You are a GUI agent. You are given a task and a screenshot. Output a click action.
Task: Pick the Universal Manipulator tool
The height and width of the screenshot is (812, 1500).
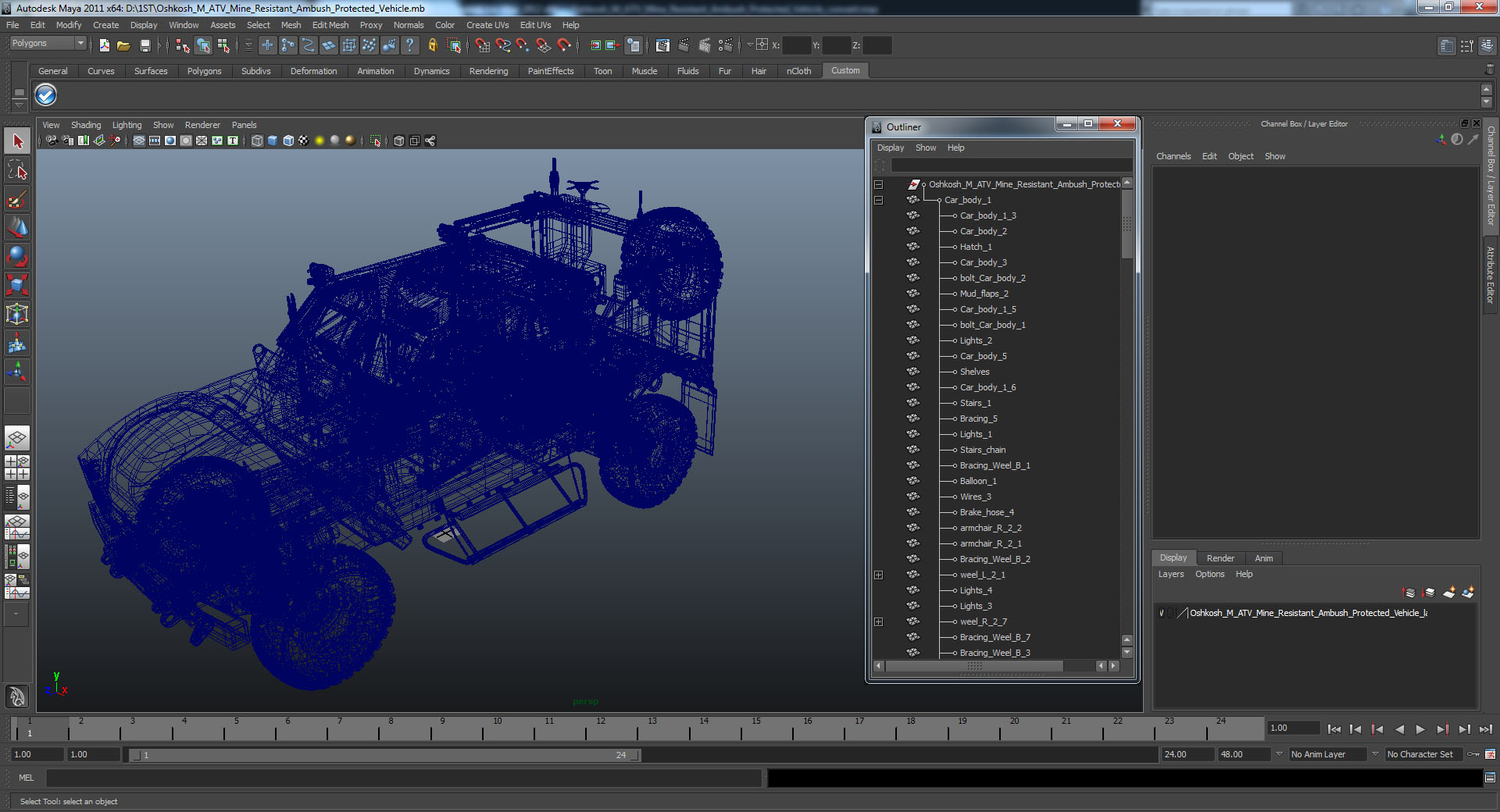click(17, 315)
